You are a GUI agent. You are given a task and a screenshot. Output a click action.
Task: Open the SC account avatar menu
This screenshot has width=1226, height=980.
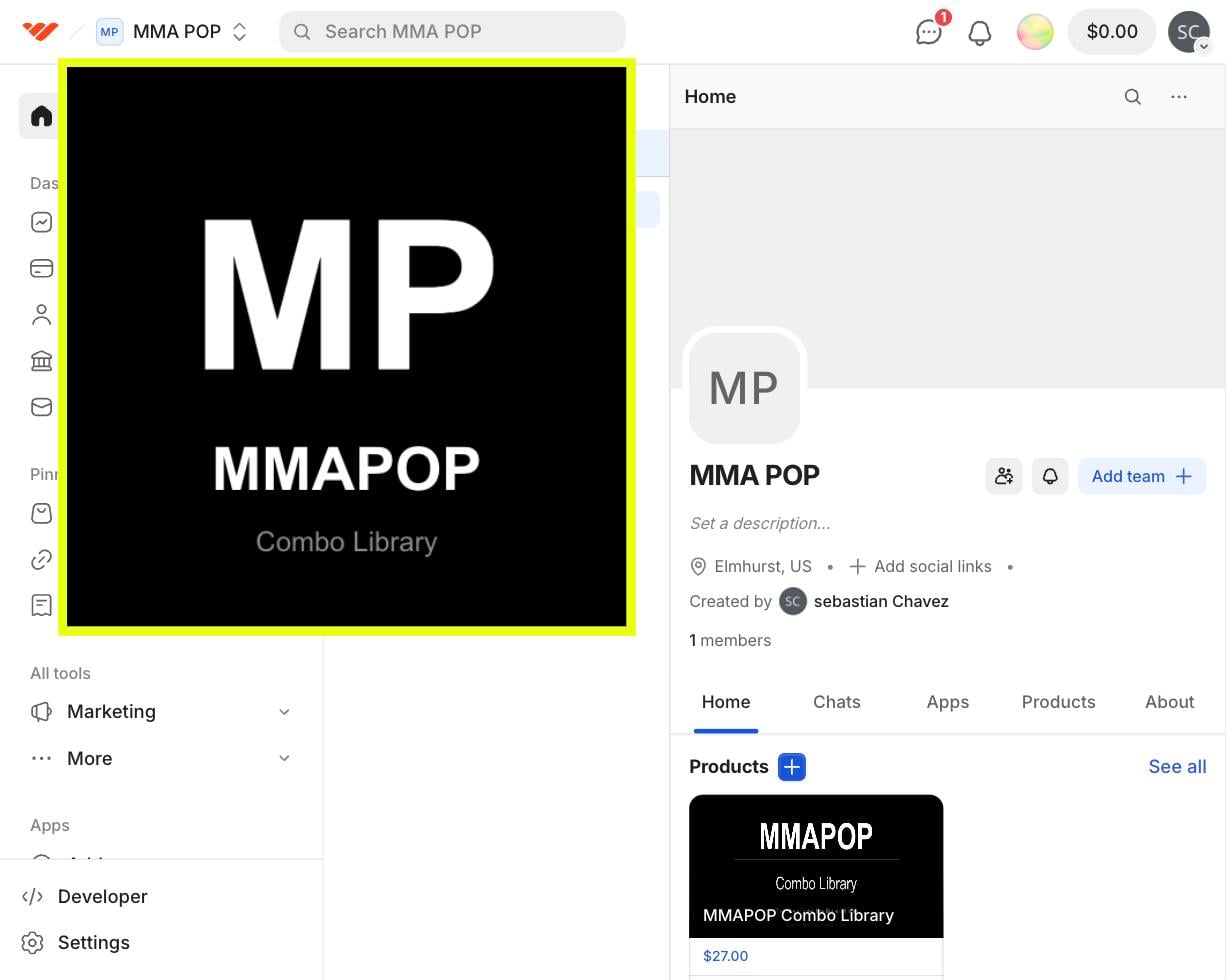[x=1189, y=32]
